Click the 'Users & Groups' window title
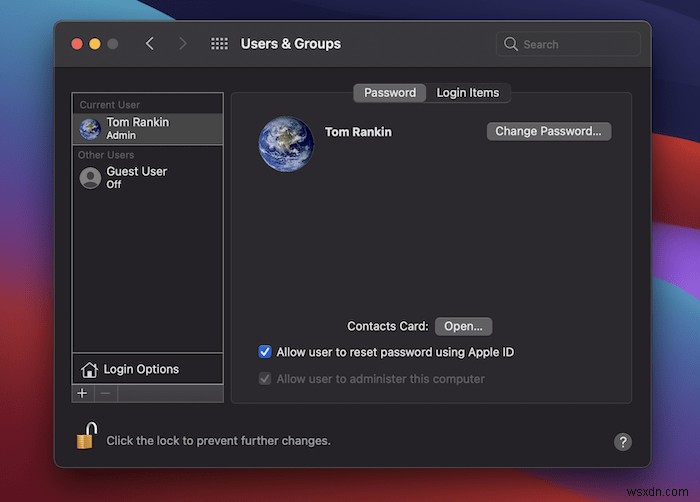700x502 pixels. point(291,44)
